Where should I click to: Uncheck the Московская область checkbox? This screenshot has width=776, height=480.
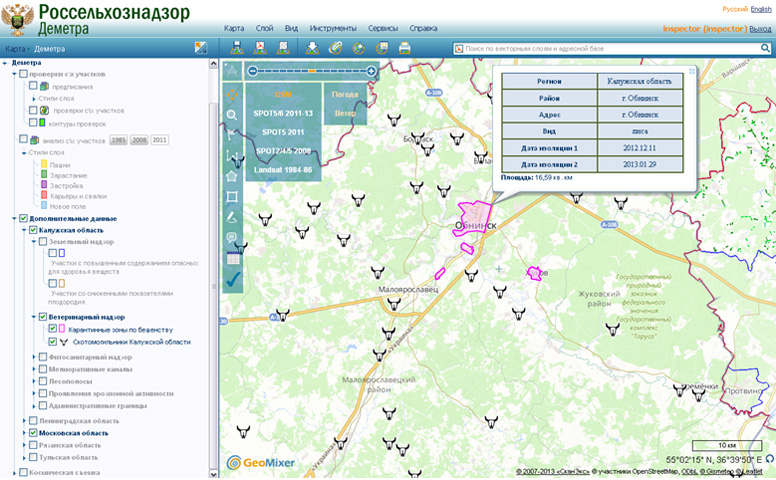(33, 432)
